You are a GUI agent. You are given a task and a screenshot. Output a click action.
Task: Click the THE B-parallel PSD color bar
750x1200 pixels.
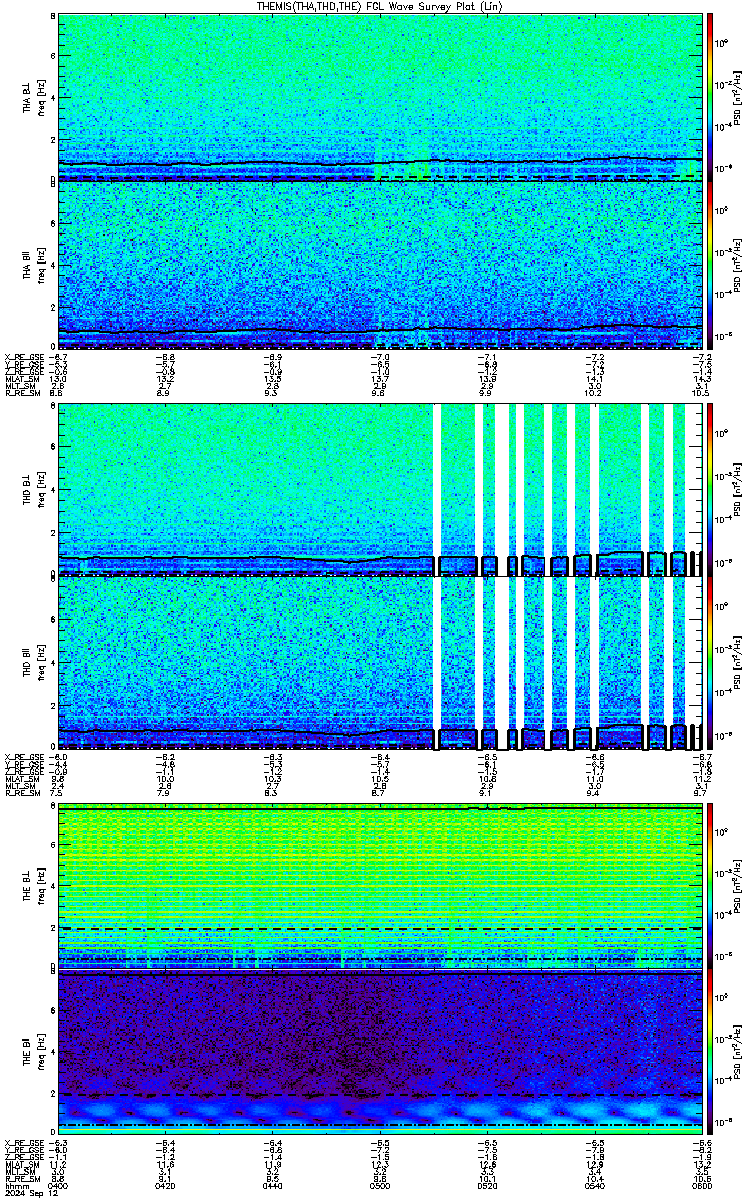click(711, 1054)
